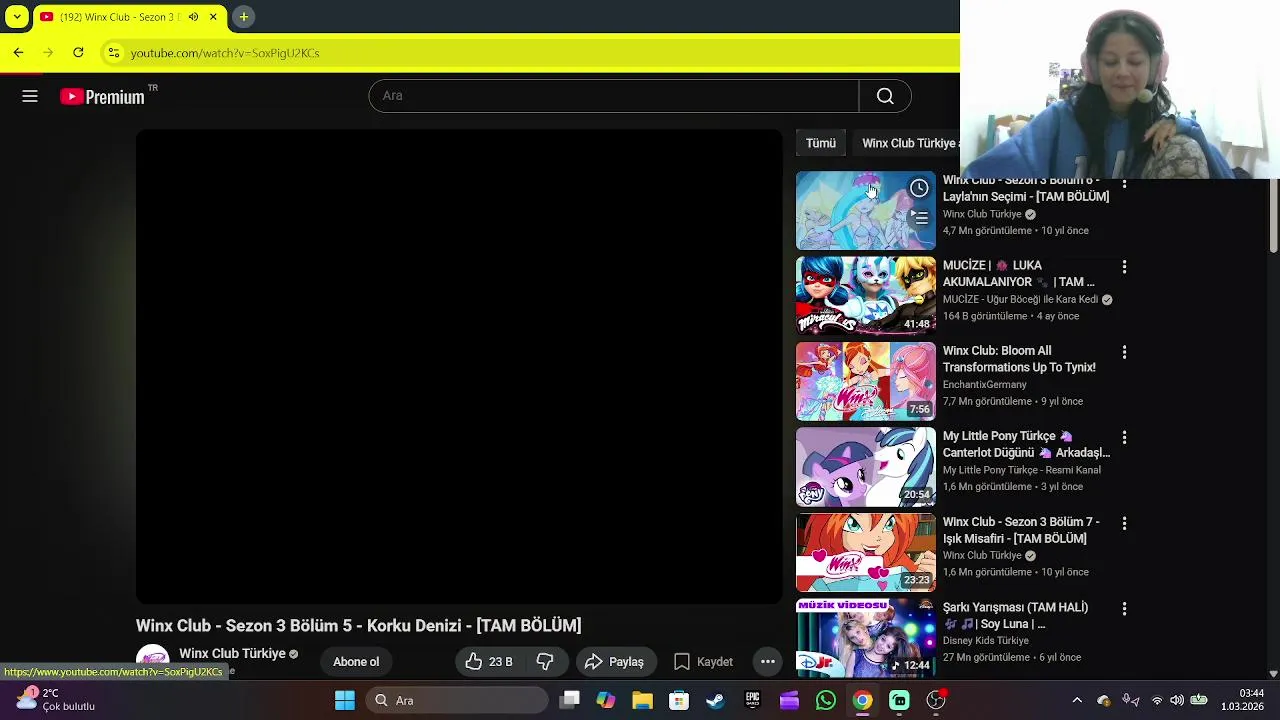The image size is (1280, 720).
Task: Click the youtube.com address bar URL
Action: click(225, 53)
